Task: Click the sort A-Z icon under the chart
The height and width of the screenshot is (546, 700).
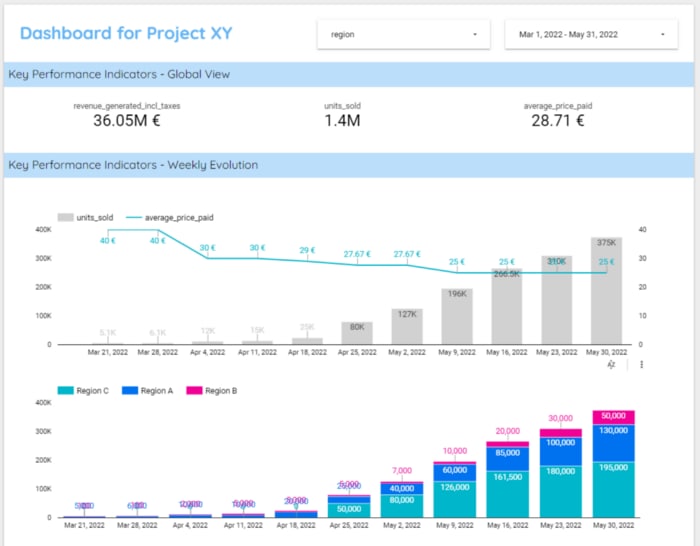Action: click(611, 365)
